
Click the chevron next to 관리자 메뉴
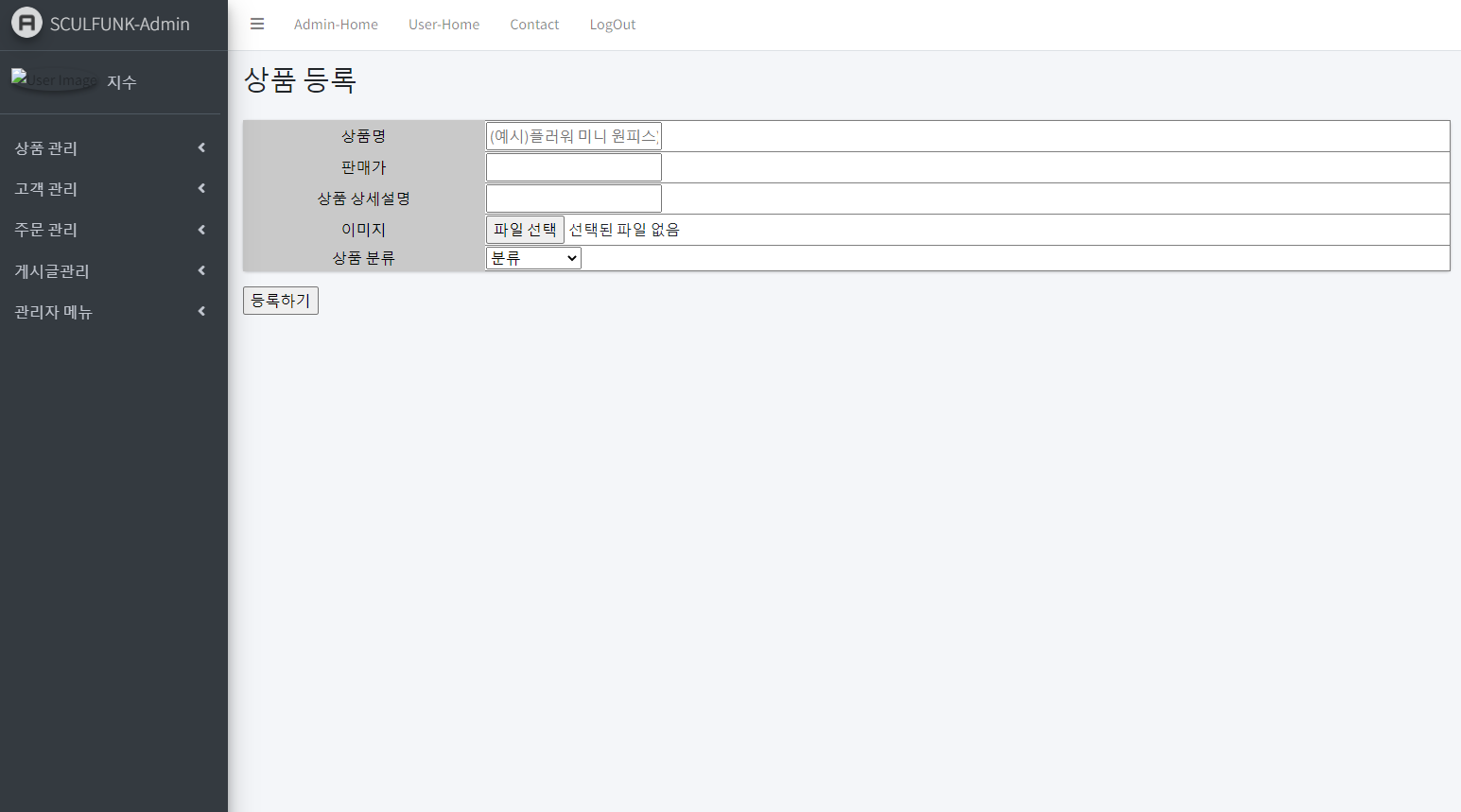[x=201, y=311]
